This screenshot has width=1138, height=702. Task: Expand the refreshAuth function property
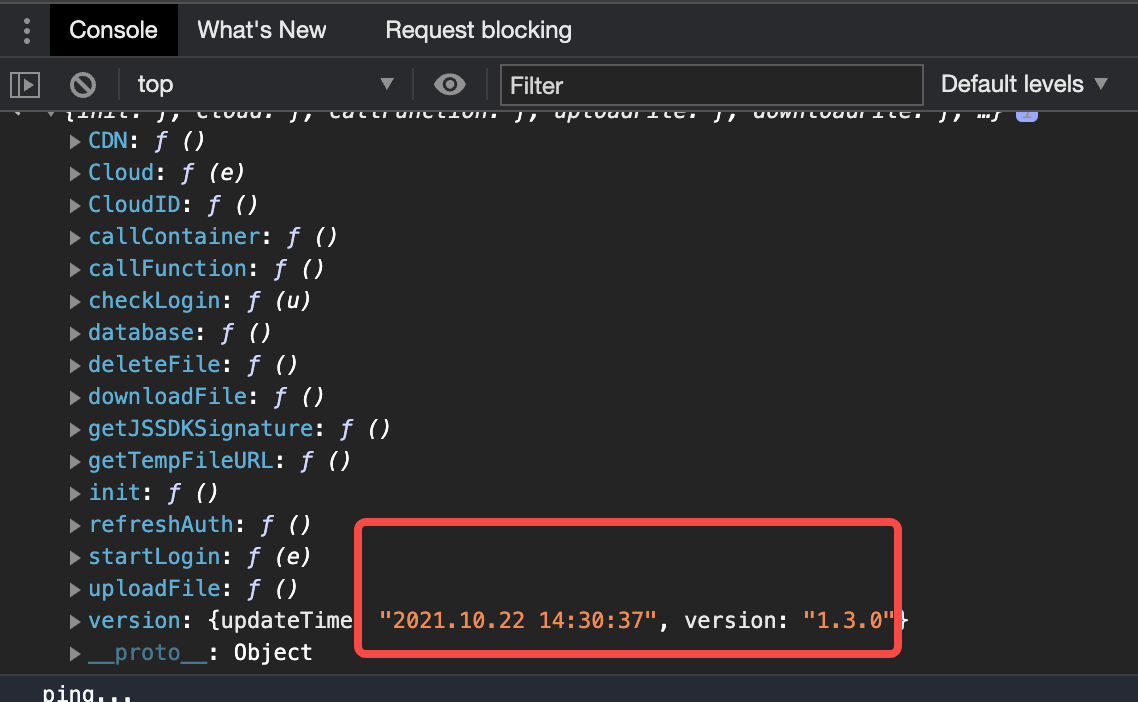(76, 524)
